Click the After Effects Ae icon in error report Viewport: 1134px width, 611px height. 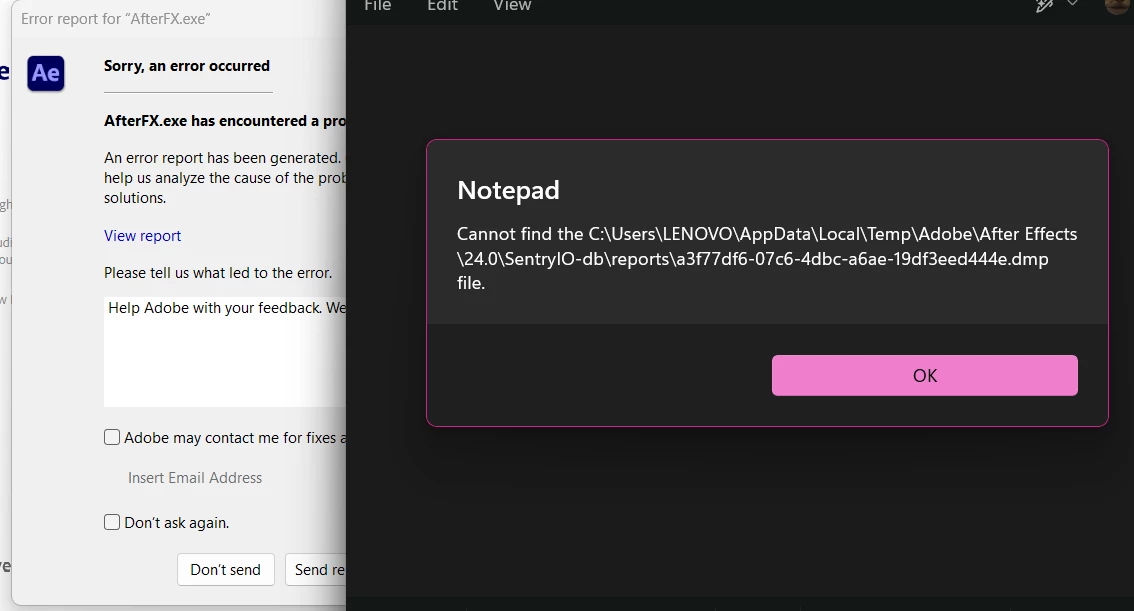point(46,73)
